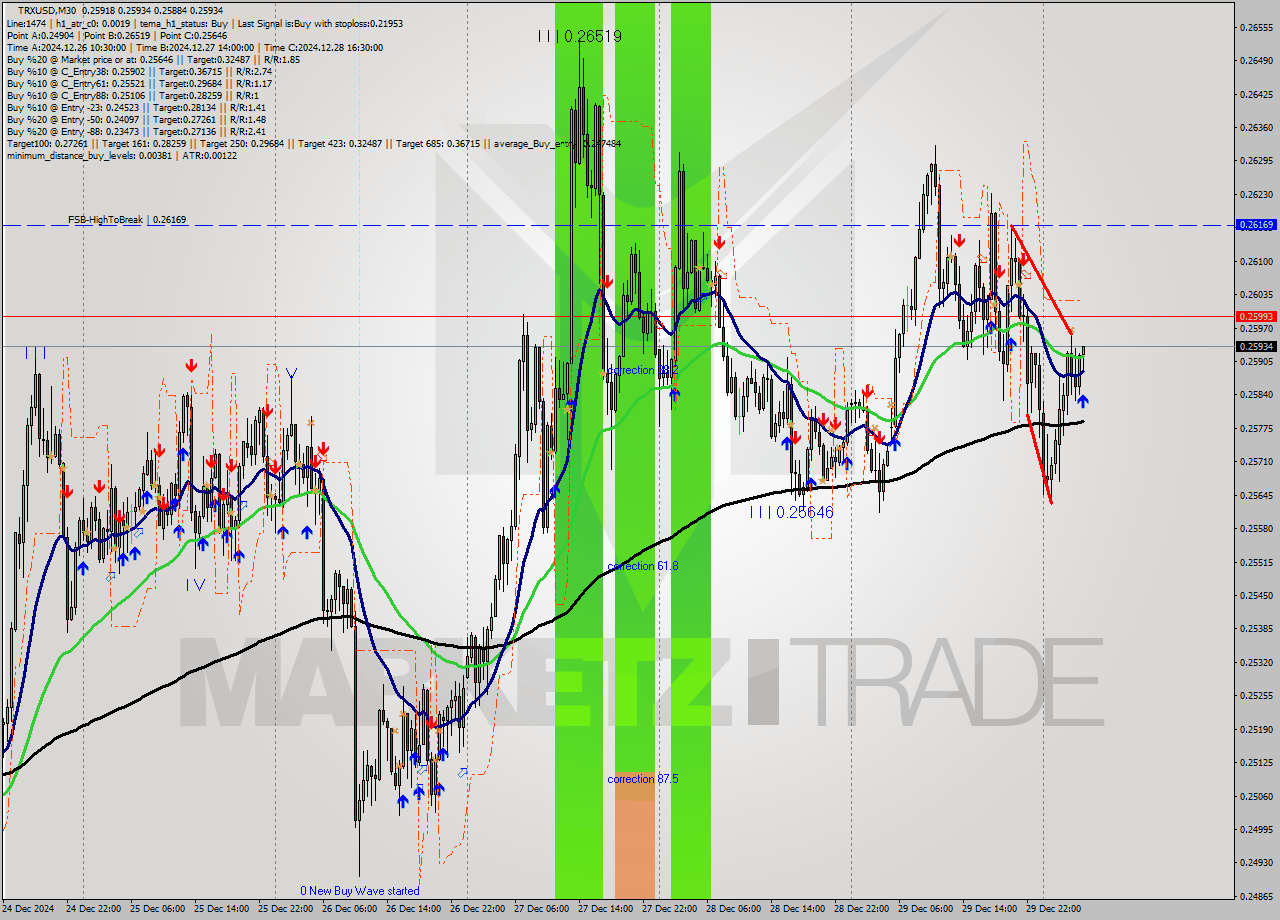This screenshot has width=1280, height=920.
Task: Click the 0.25645 price scale label
Action: (1256, 495)
